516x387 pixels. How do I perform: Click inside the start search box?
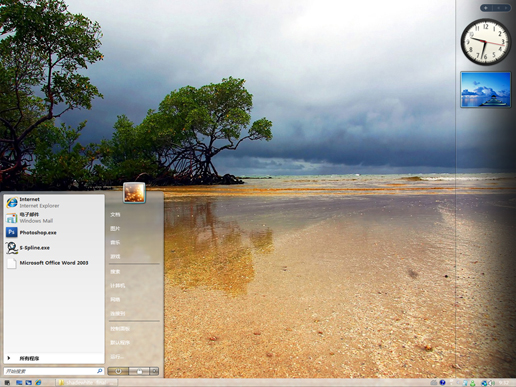point(54,371)
